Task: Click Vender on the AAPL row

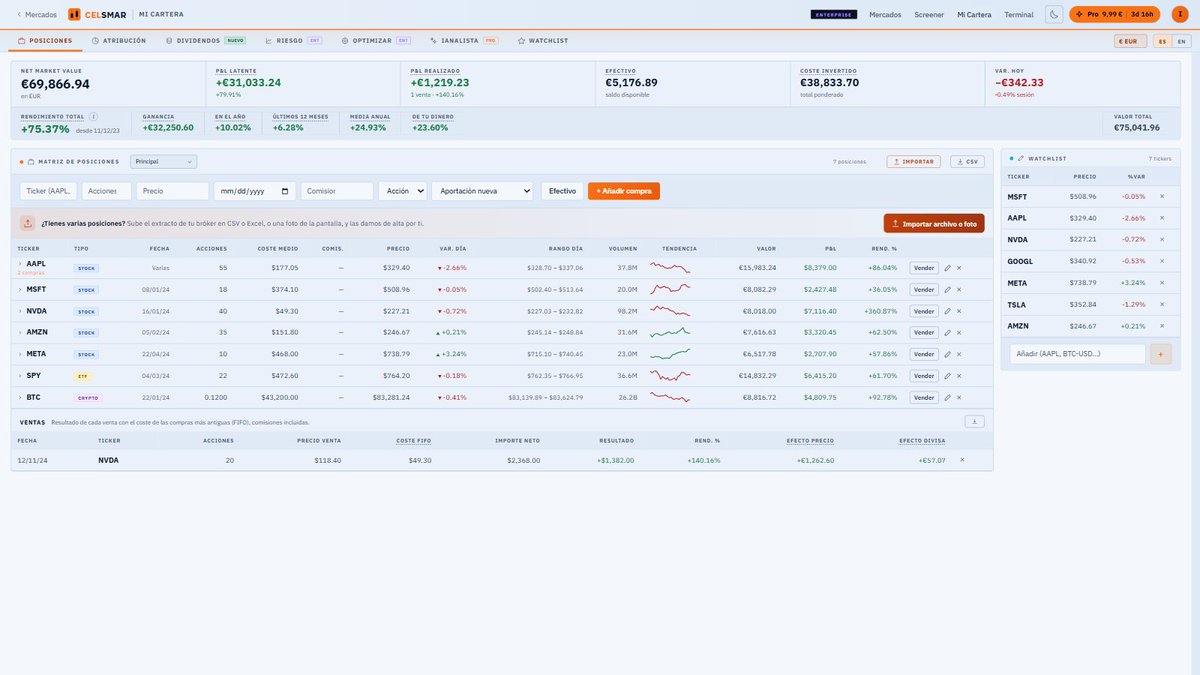Action: pyautogui.click(x=924, y=268)
